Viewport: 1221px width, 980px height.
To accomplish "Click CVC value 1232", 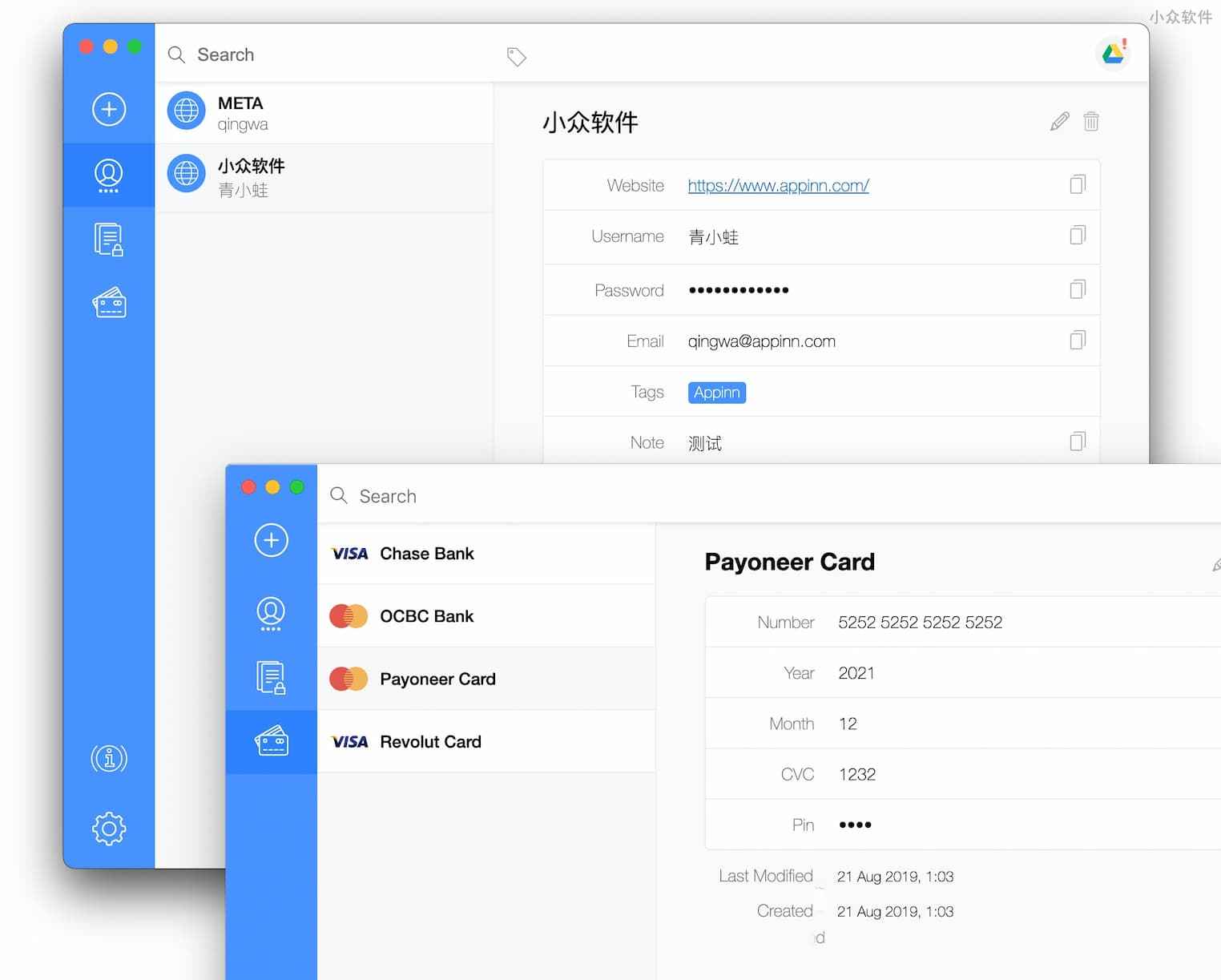I will pyautogui.click(x=856, y=774).
